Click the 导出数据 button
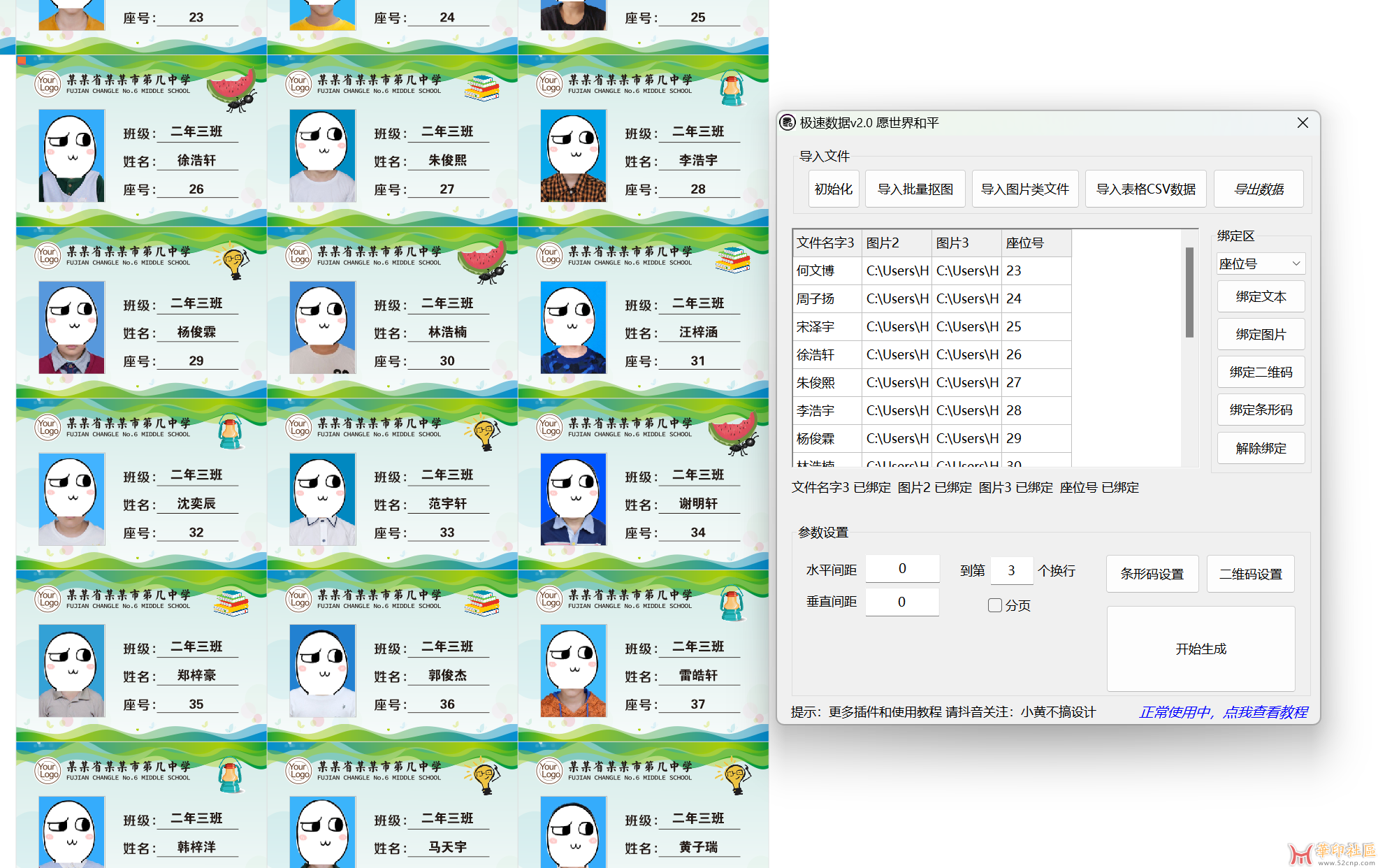The width and height of the screenshot is (1378, 868). pyautogui.click(x=1258, y=189)
